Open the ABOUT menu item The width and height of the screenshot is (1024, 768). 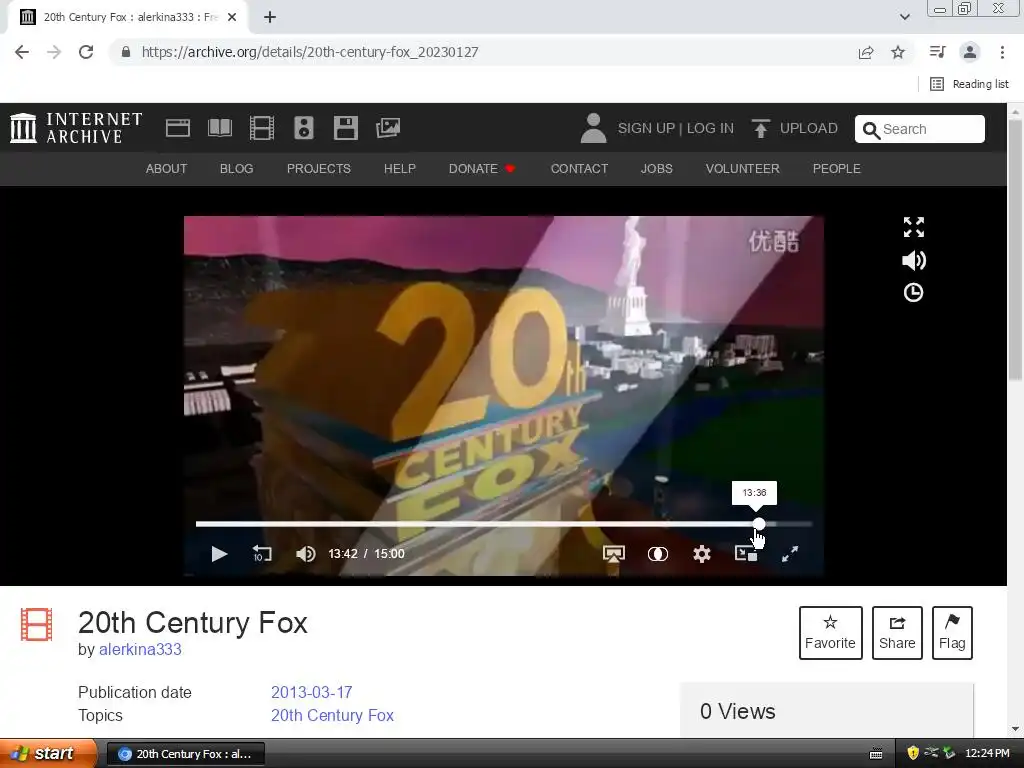tap(166, 168)
